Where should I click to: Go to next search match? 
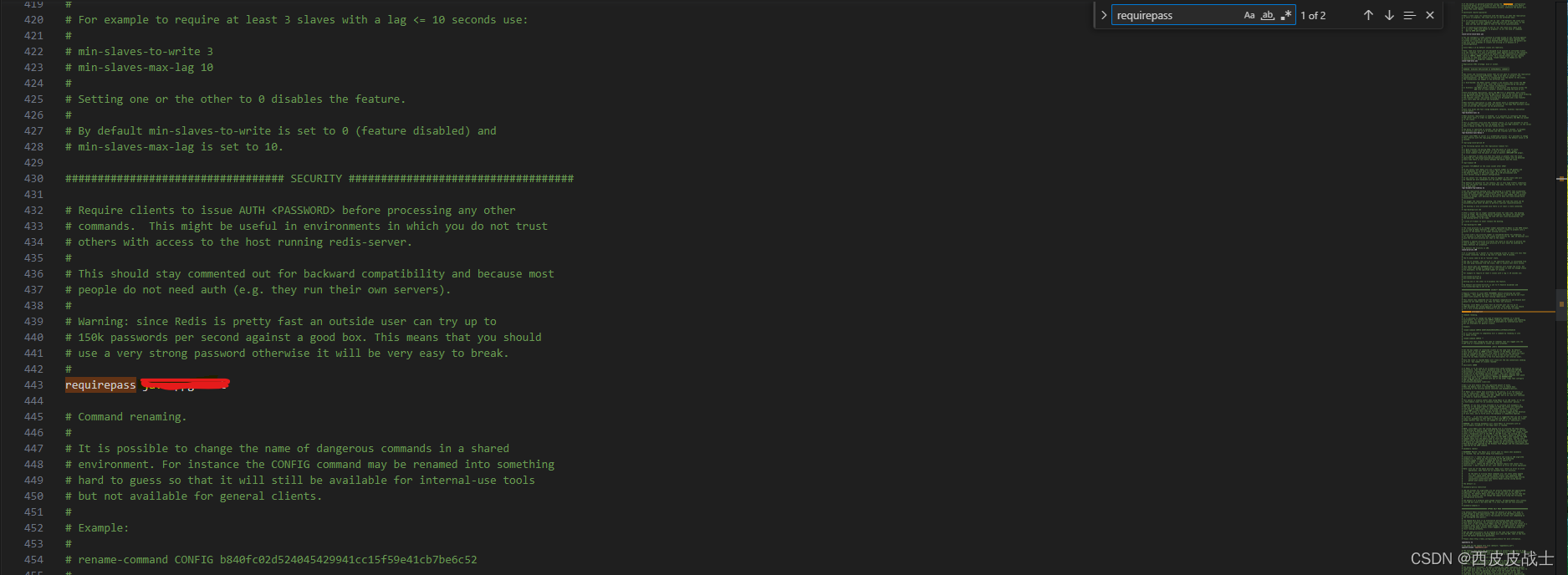tap(1388, 14)
